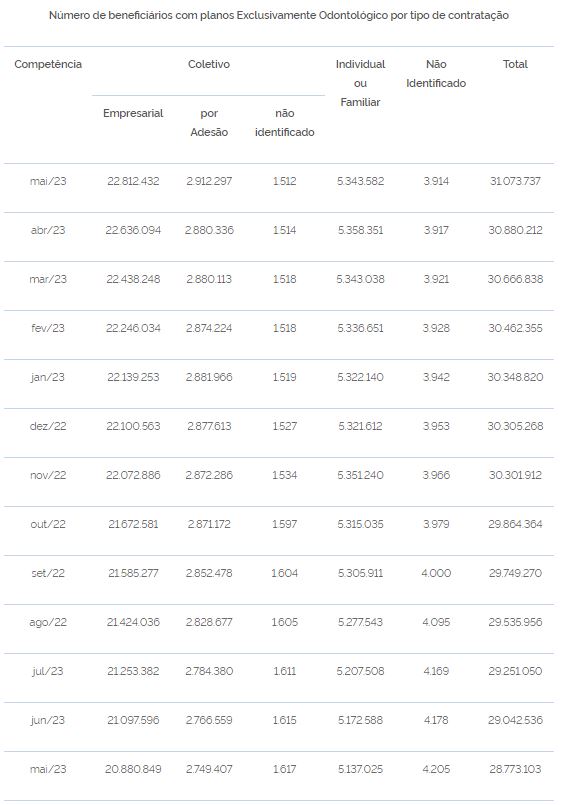This screenshot has height=805, width=565.
Task: Select por Adesão value 2.784.380
Action: click(x=209, y=672)
